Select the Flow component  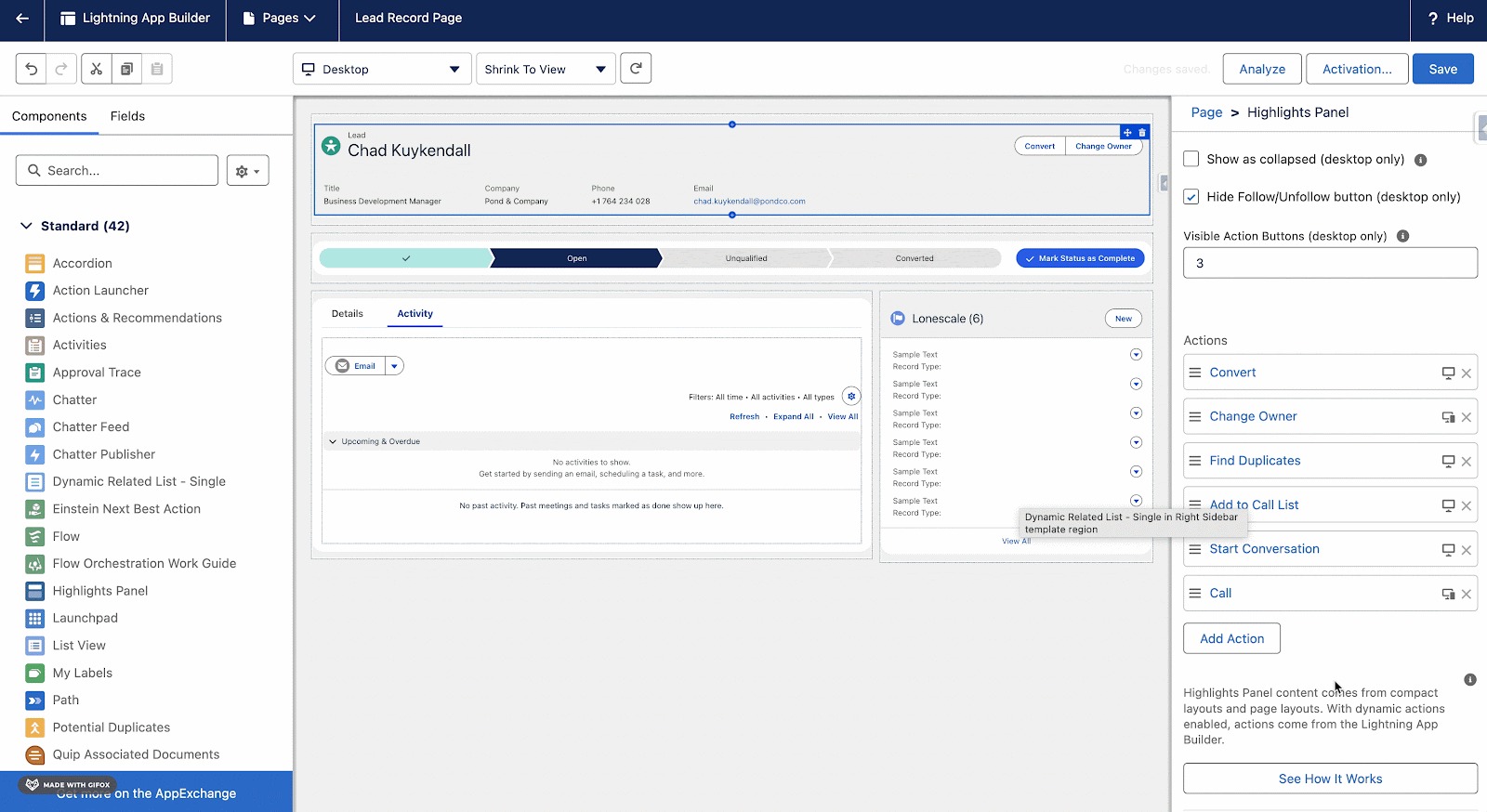tap(66, 536)
